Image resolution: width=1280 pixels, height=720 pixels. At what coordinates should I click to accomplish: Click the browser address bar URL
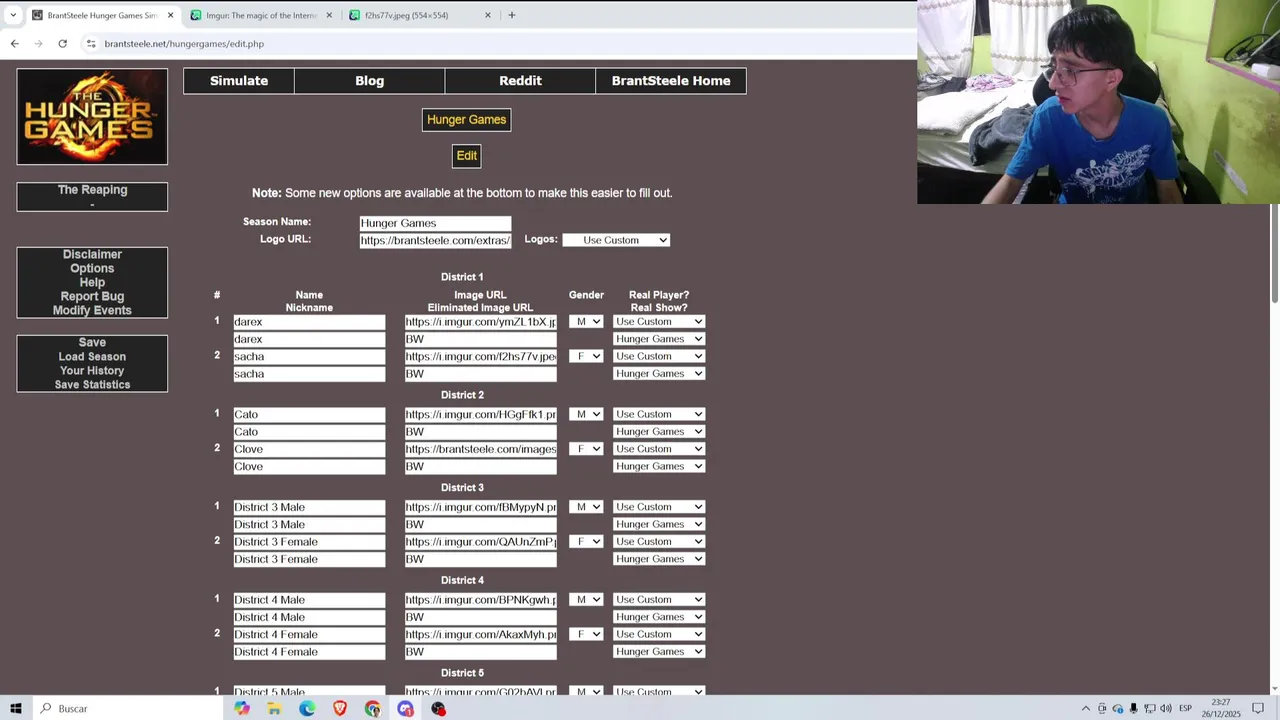[x=184, y=44]
